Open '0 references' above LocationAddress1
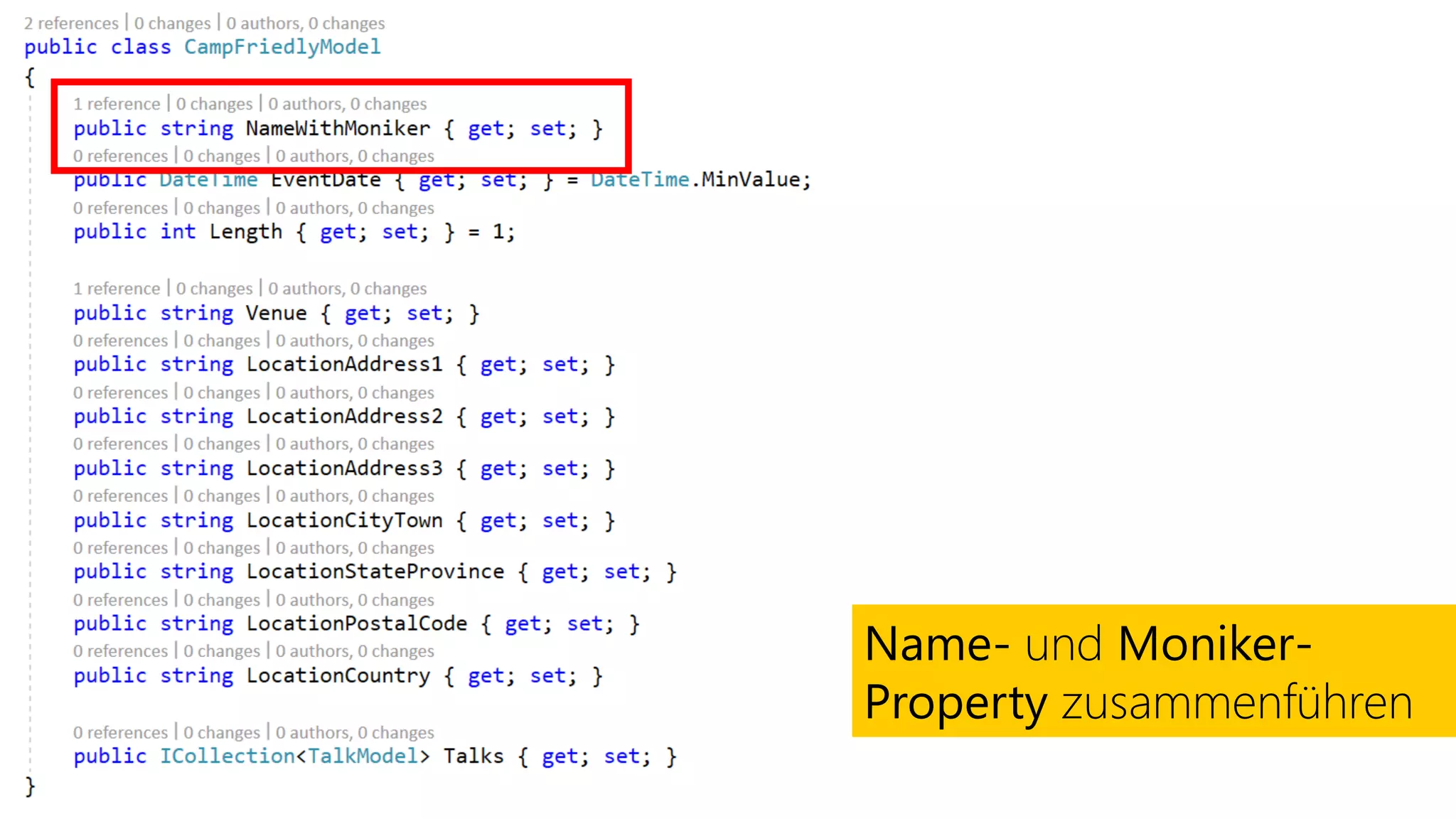The width and height of the screenshot is (1456, 819). pos(120,341)
